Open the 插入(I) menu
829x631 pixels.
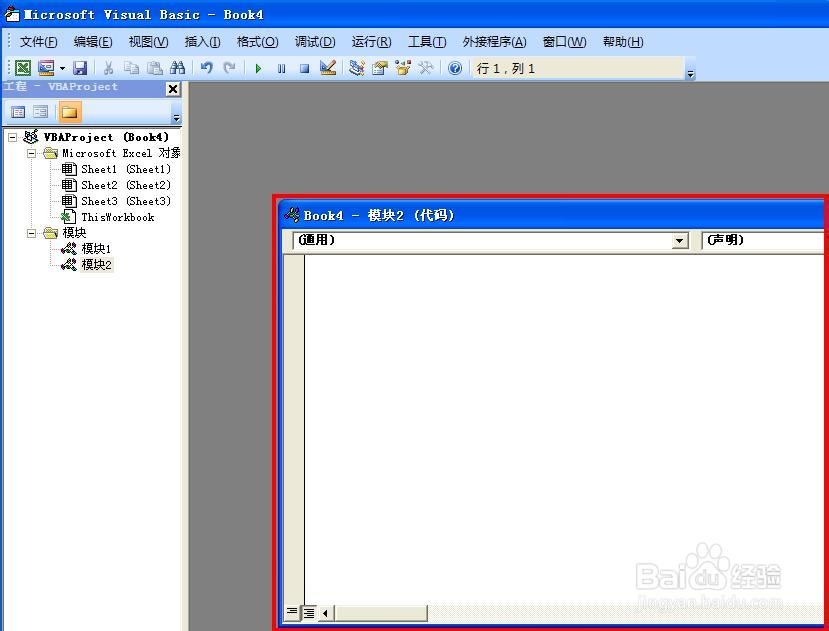click(202, 42)
